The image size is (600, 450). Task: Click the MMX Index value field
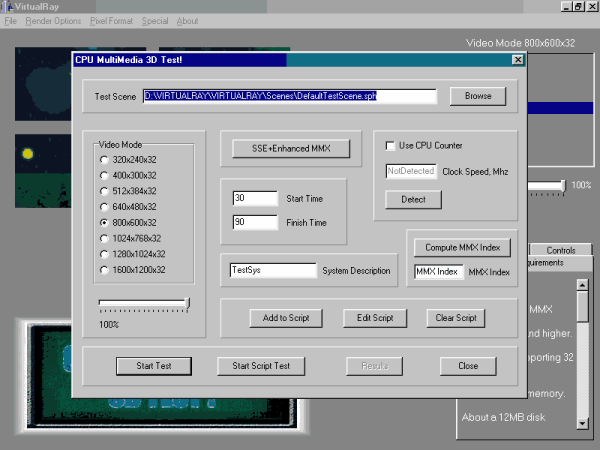(439, 272)
